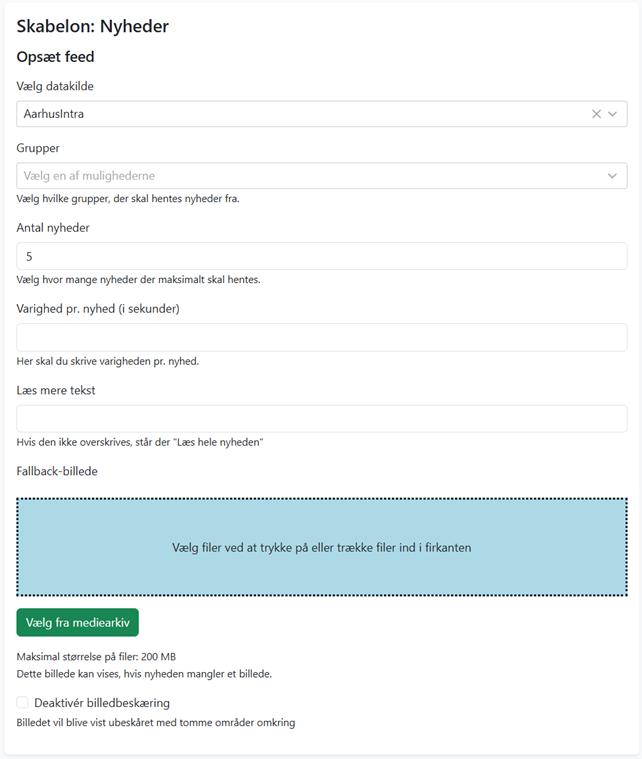The image size is (642, 759).
Task: Click the Varighed pr. nyhed input box
Action: tap(321, 337)
